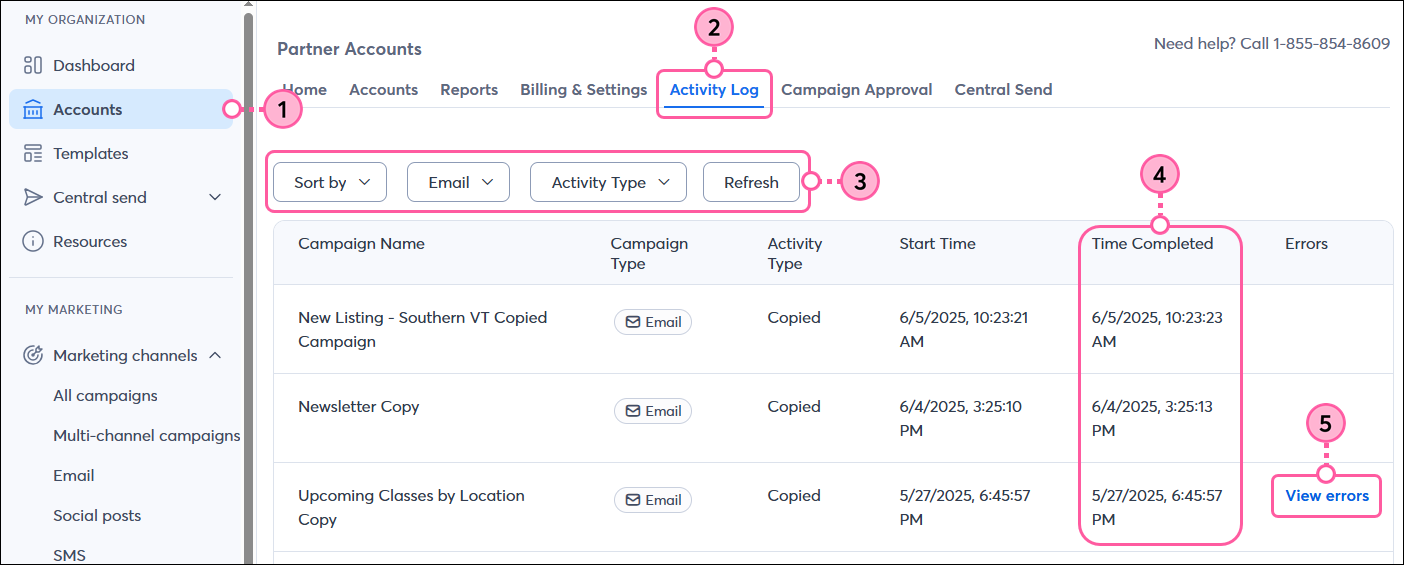Open the Central Send tab
Screen dimensions: 1404x565
pos(1003,89)
